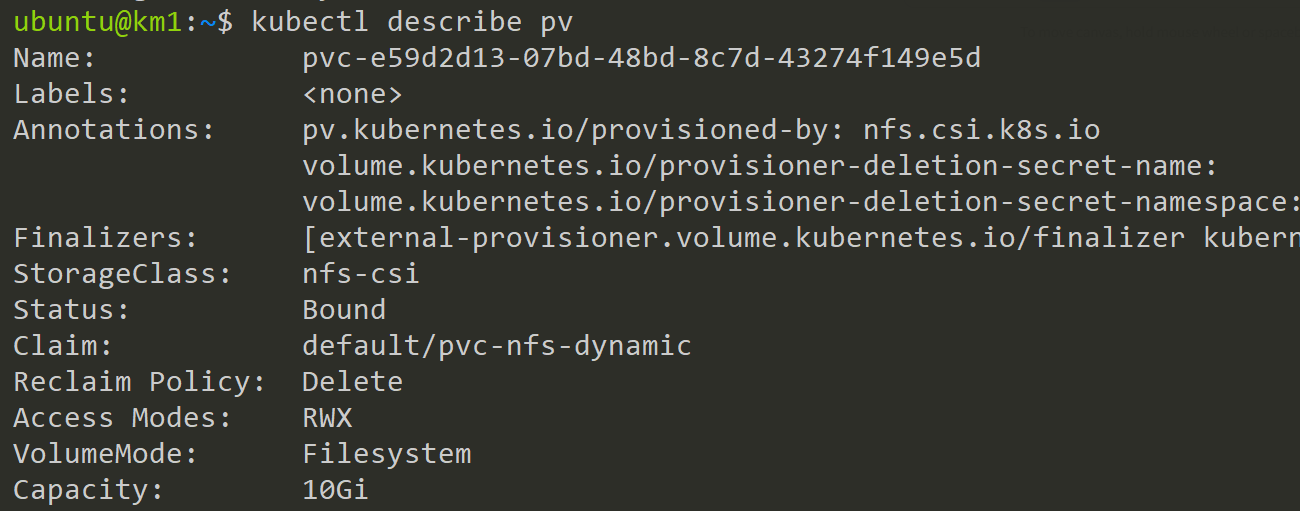The height and width of the screenshot is (511, 1300).
Task: Click the kubectl describe pv command text
Action: pos(413,22)
